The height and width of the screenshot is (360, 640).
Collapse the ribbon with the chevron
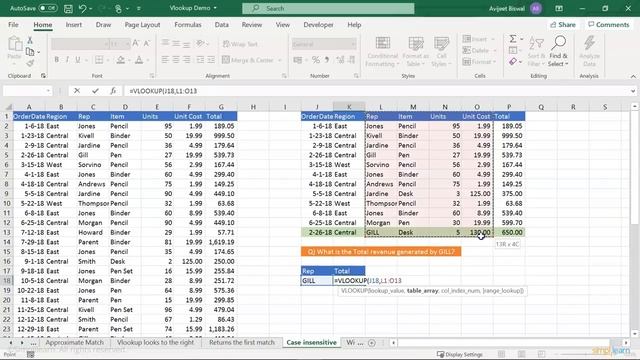pos(633,76)
